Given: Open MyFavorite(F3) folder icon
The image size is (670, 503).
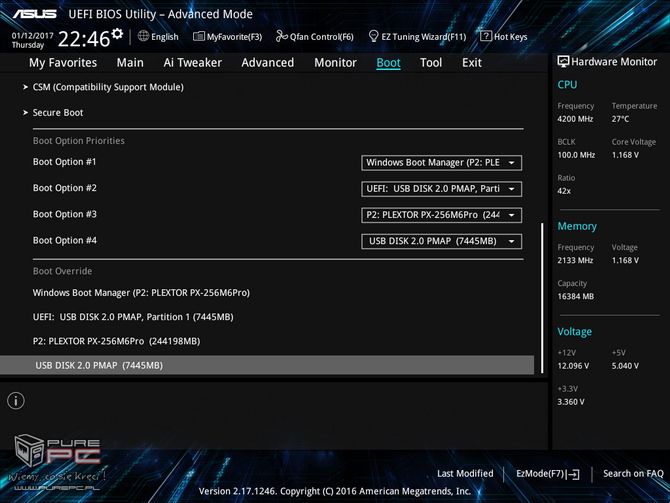Looking at the screenshot, I should point(199,36).
